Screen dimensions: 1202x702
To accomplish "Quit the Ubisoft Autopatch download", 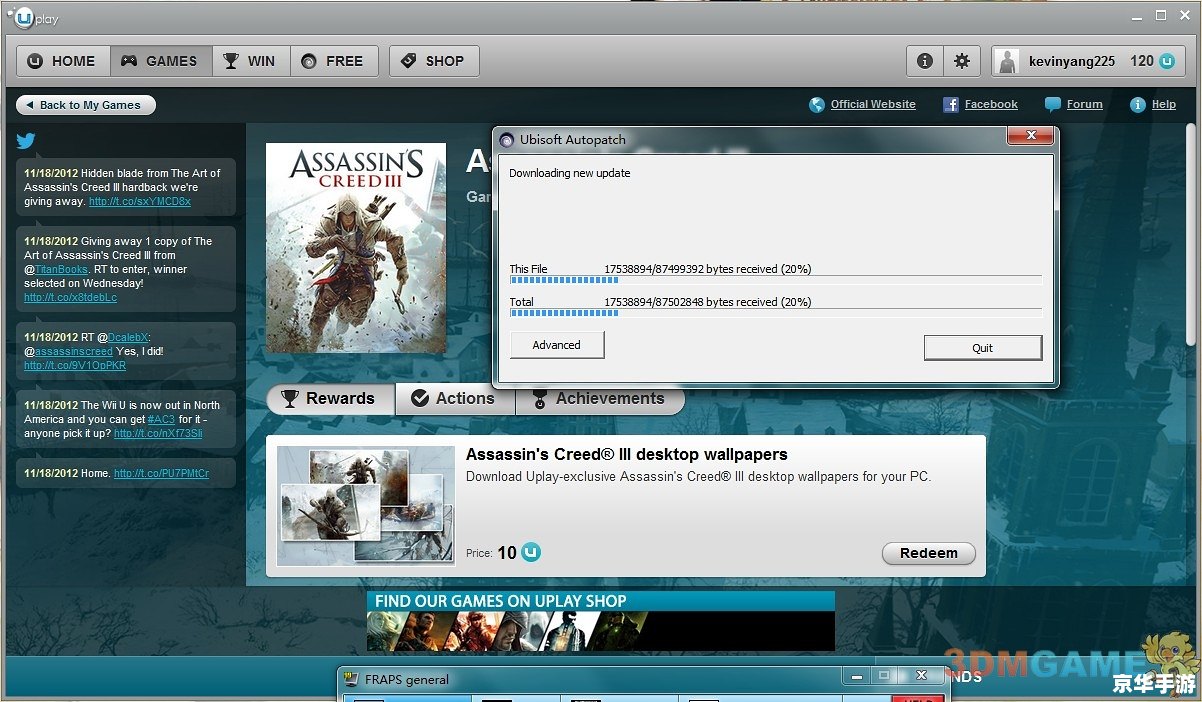I will [x=982, y=347].
